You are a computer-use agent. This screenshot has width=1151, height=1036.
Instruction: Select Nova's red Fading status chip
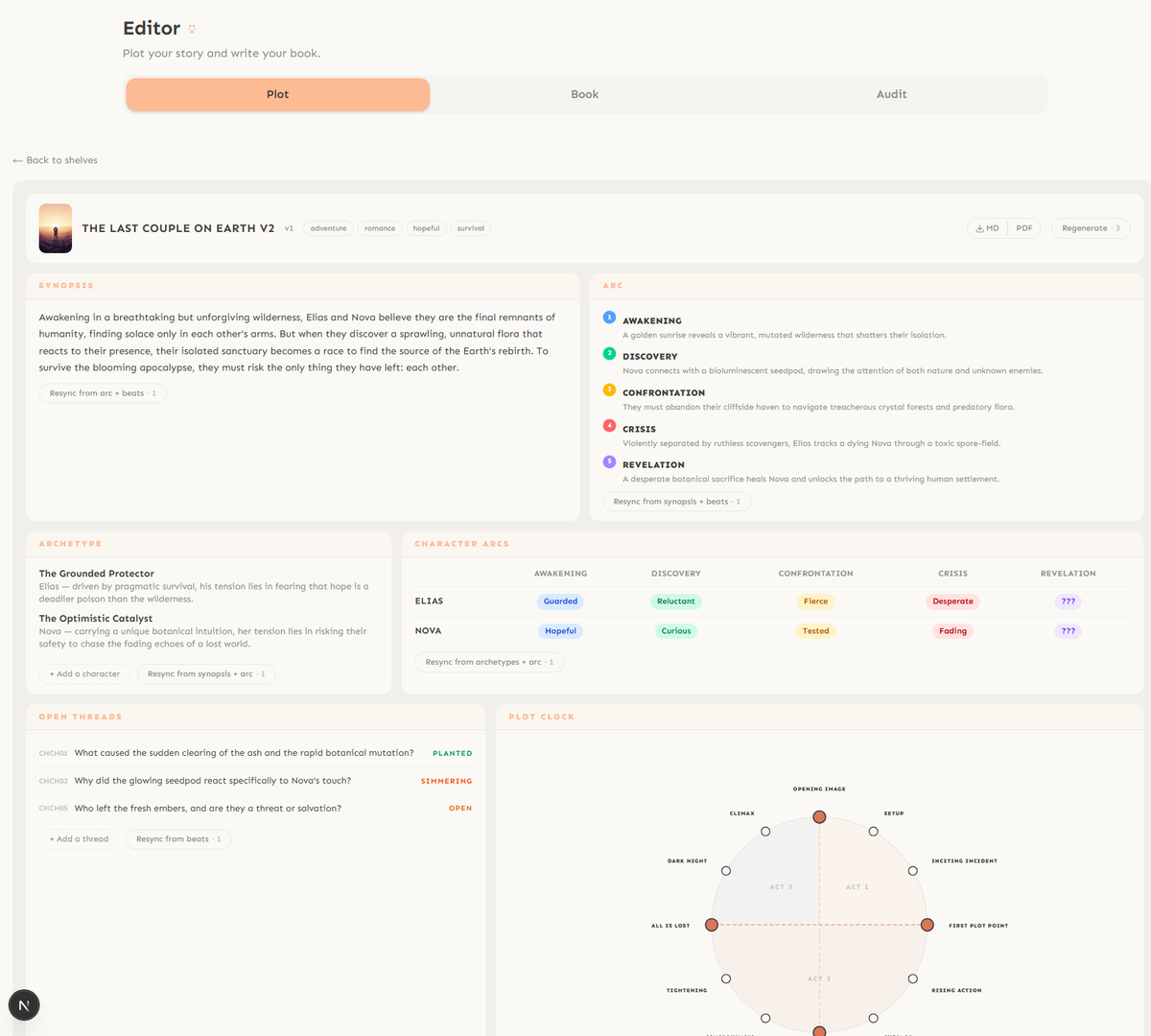(952, 630)
